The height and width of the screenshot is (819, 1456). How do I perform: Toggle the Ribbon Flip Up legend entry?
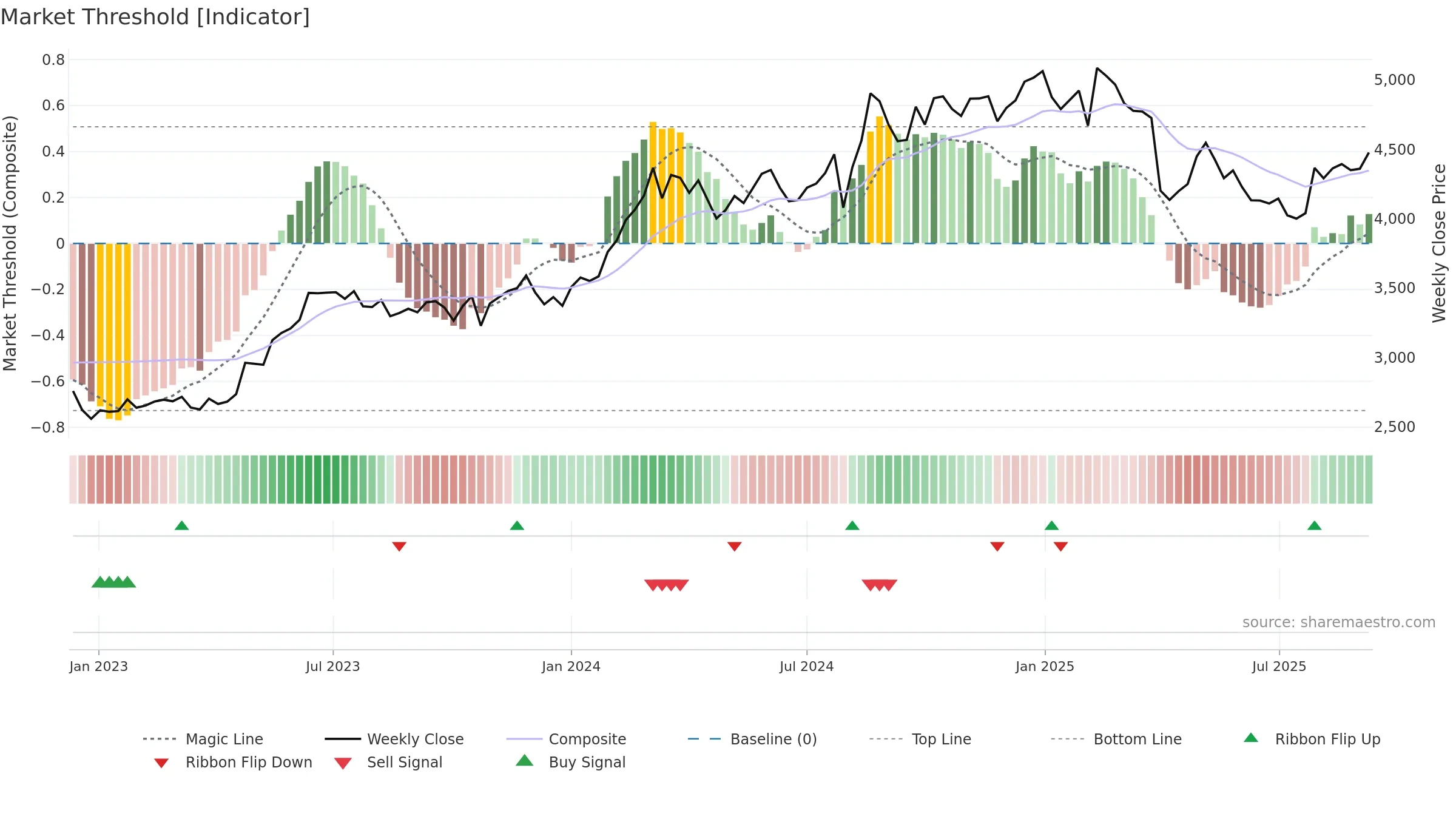coord(1312,739)
